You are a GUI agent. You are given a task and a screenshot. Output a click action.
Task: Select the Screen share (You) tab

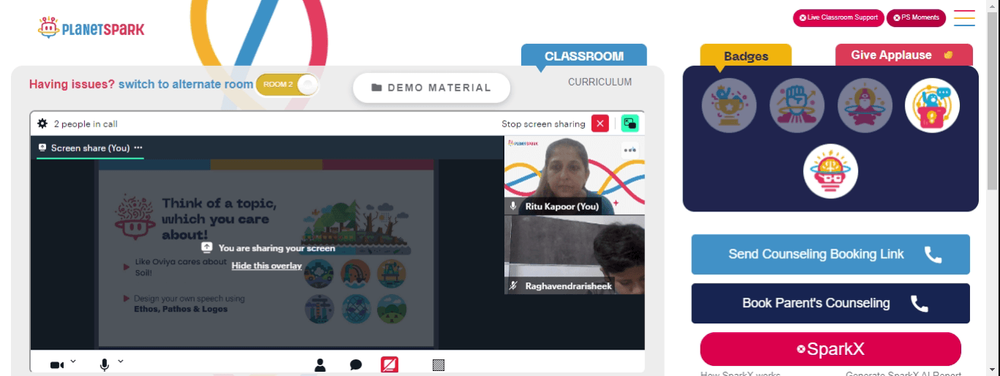pos(90,148)
